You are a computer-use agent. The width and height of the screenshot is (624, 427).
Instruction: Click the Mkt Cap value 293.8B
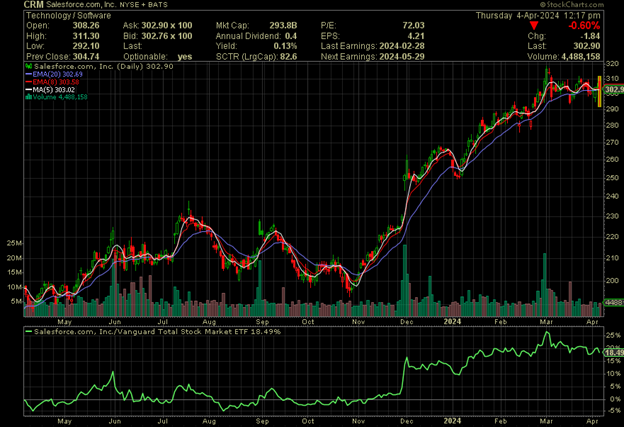(283, 25)
